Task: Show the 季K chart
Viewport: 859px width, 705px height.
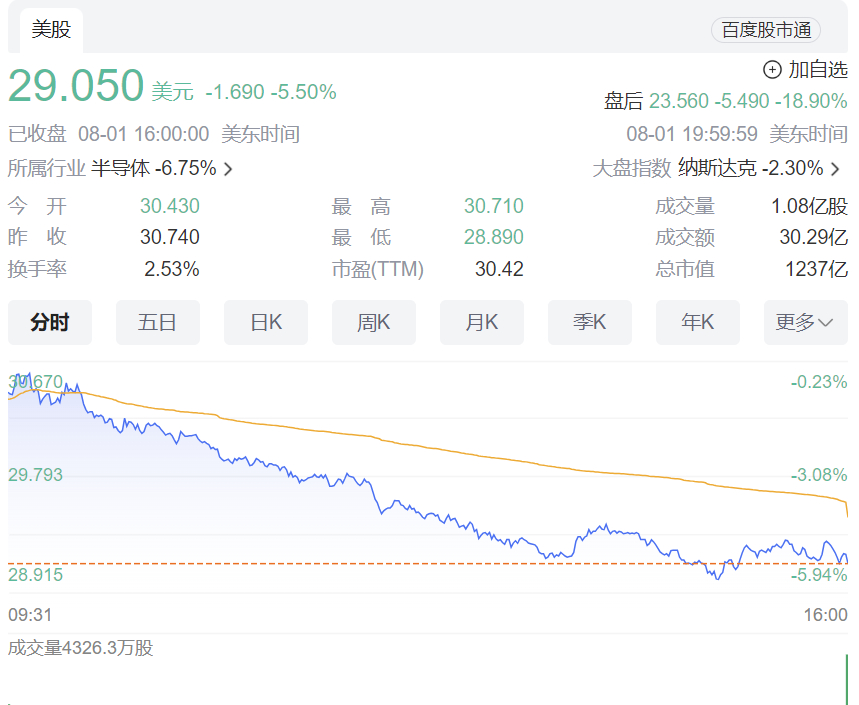Action: click(589, 322)
